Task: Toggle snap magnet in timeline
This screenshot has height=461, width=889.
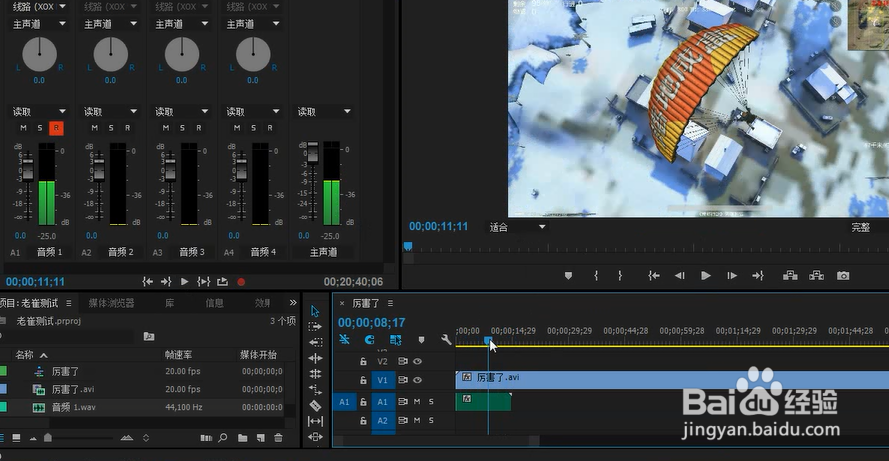Action: [369, 340]
